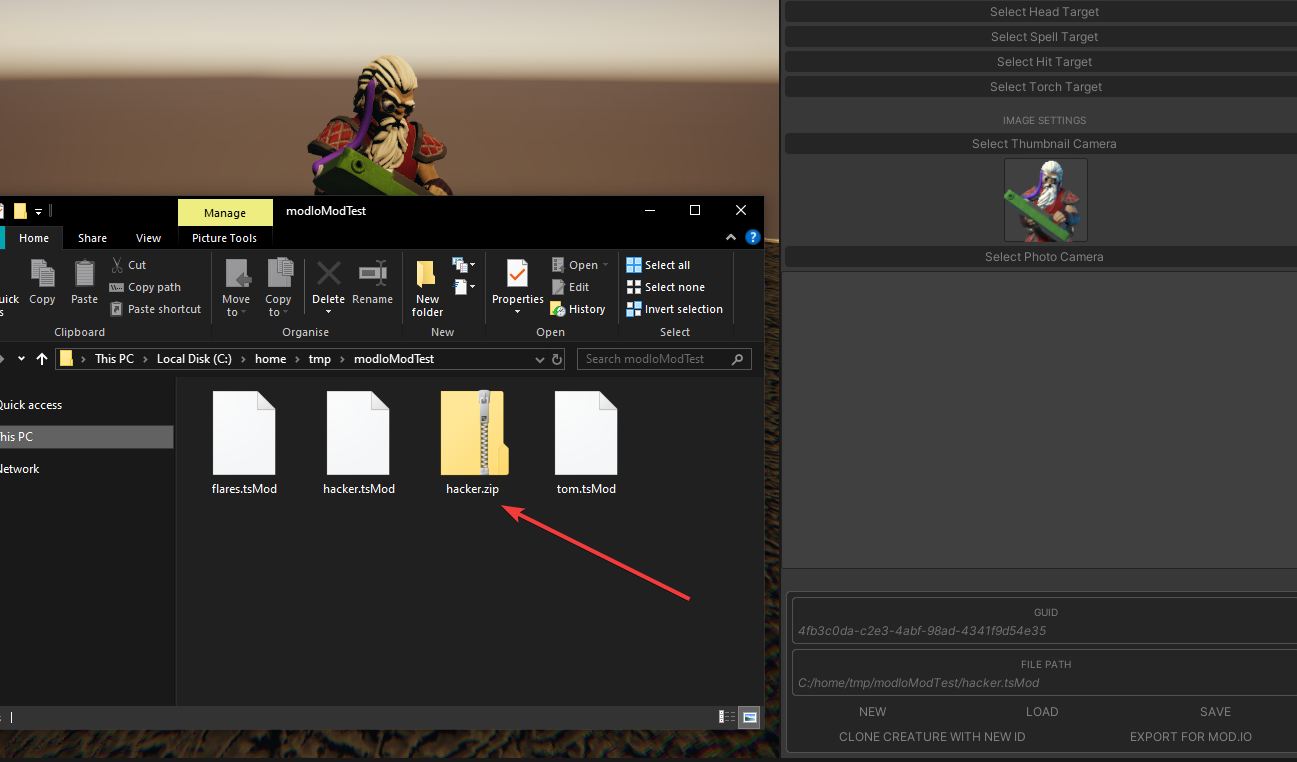This screenshot has height=762, width=1297.
Task: Expand the Delete dropdown arrow
Action: [x=328, y=312]
